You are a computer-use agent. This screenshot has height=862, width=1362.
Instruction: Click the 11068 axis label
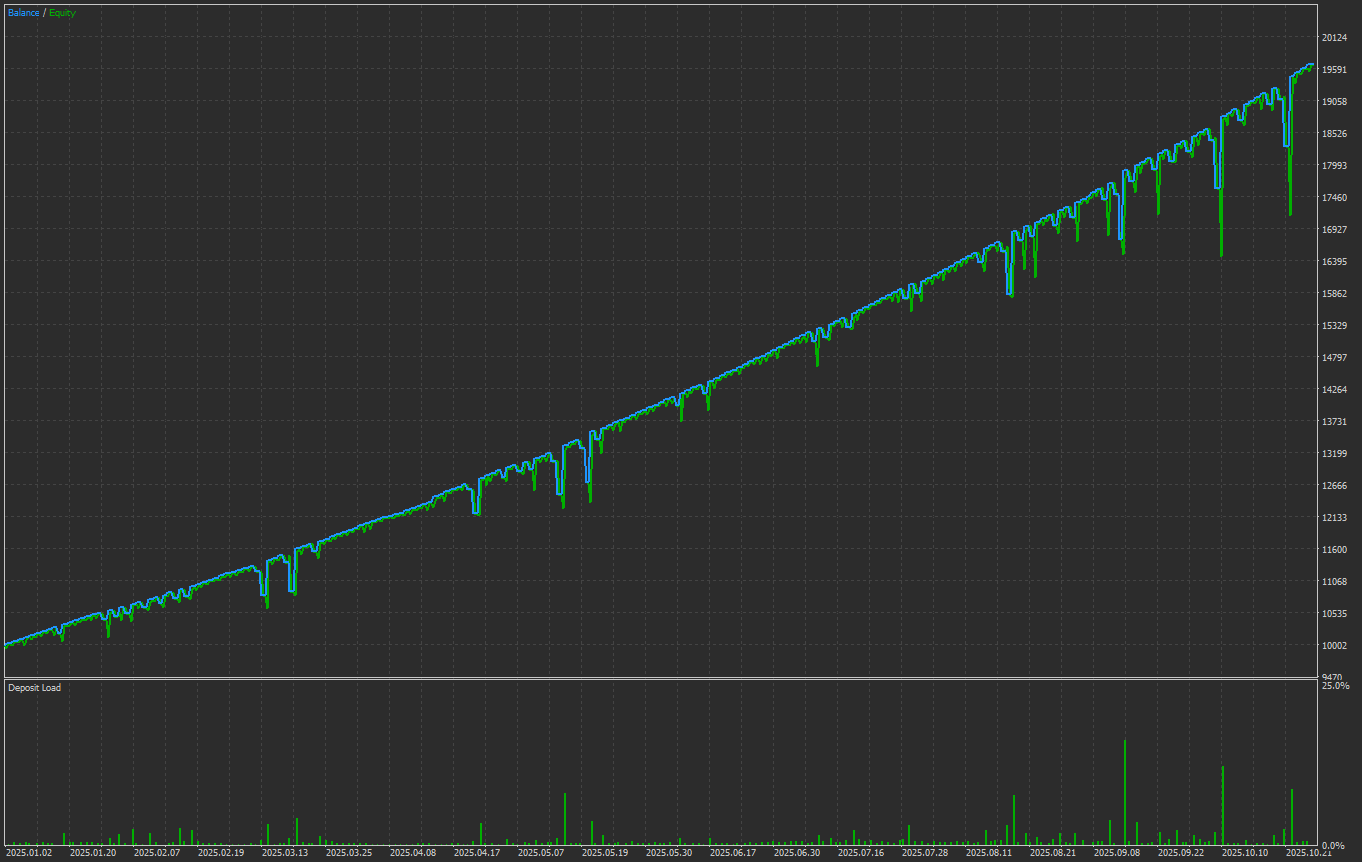(1333, 582)
